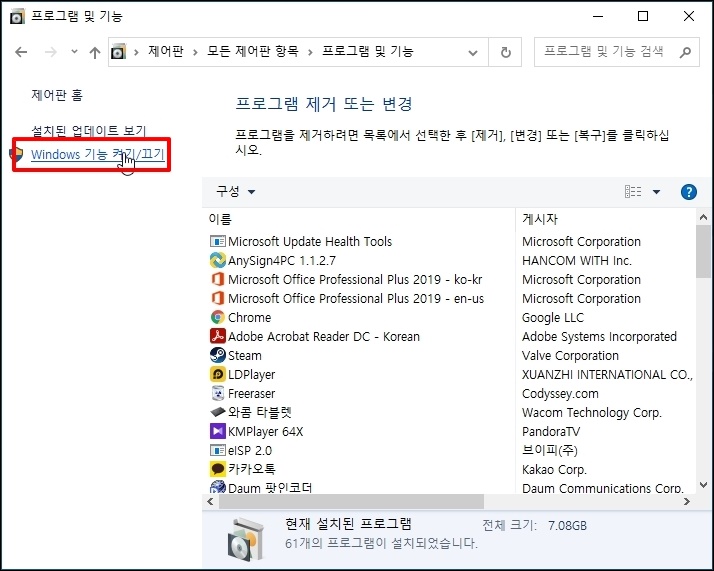Open Windows 기능 켜기/끄기 link
714x571 pixels.
point(97,154)
